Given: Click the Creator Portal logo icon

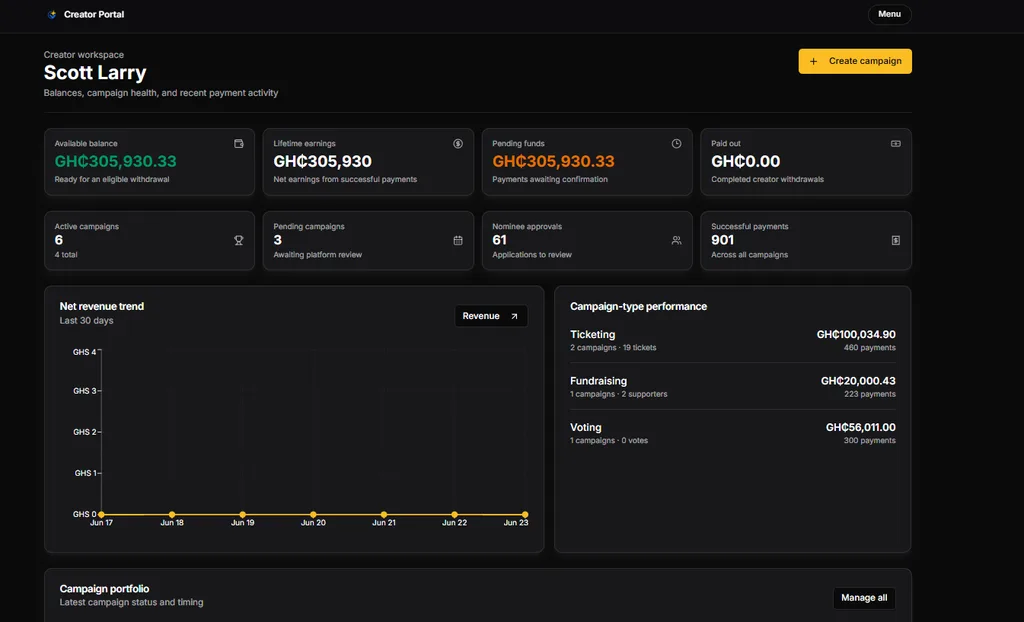Looking at the screenshot, I should click(52, 14).
